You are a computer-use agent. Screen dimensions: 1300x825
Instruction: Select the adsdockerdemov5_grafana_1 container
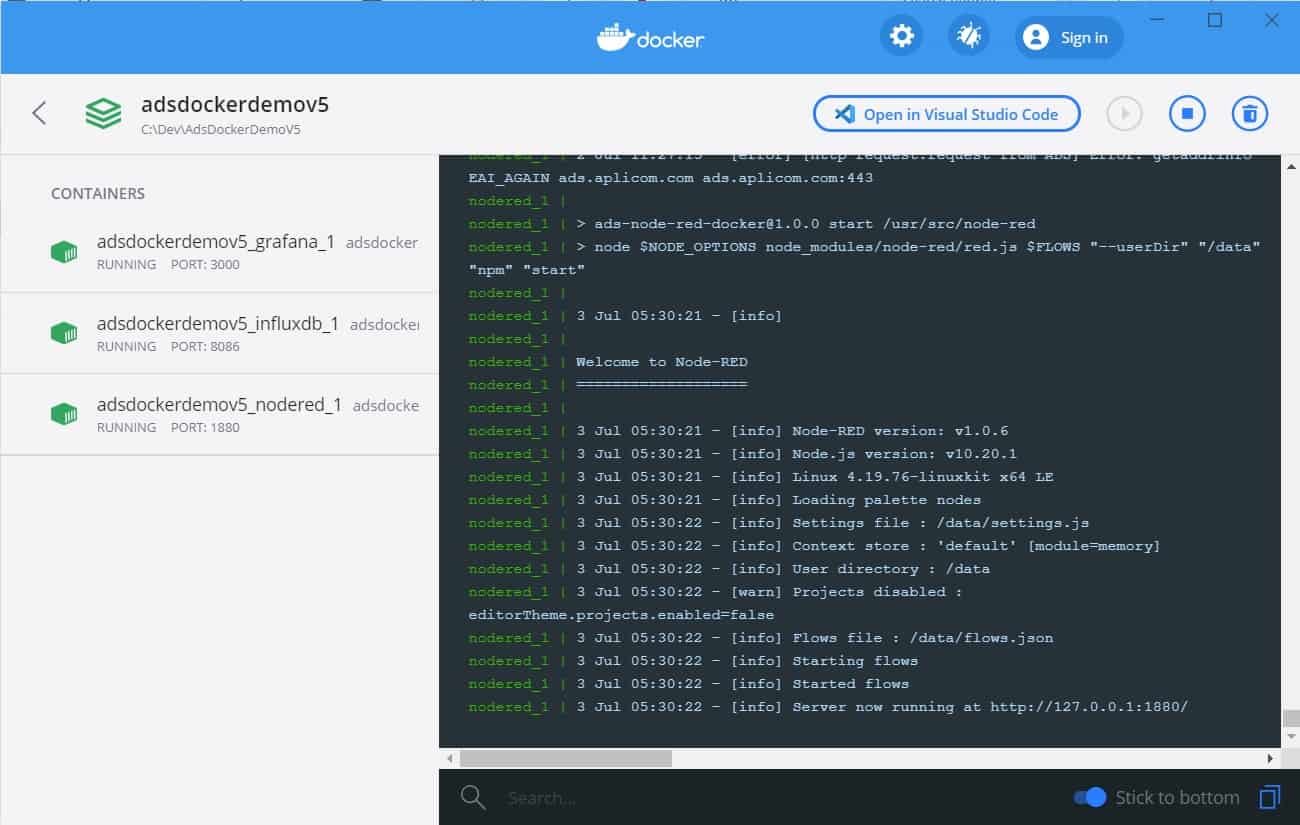point(219,252)
